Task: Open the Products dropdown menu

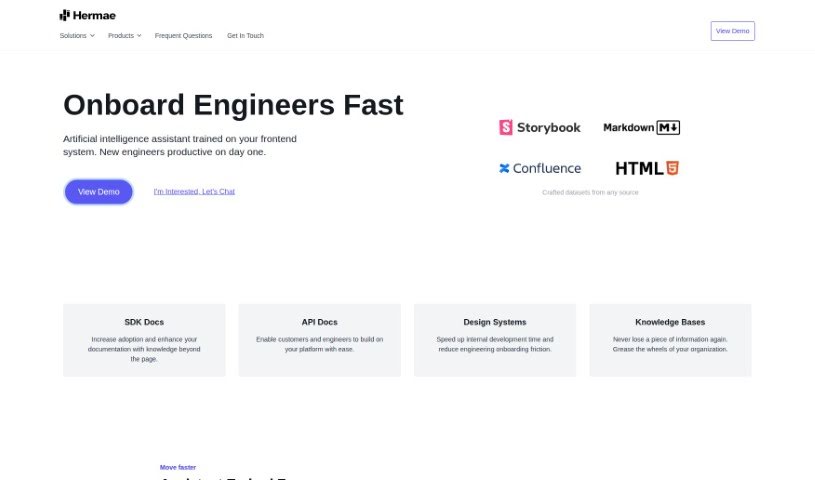Action: coord(121,36)
